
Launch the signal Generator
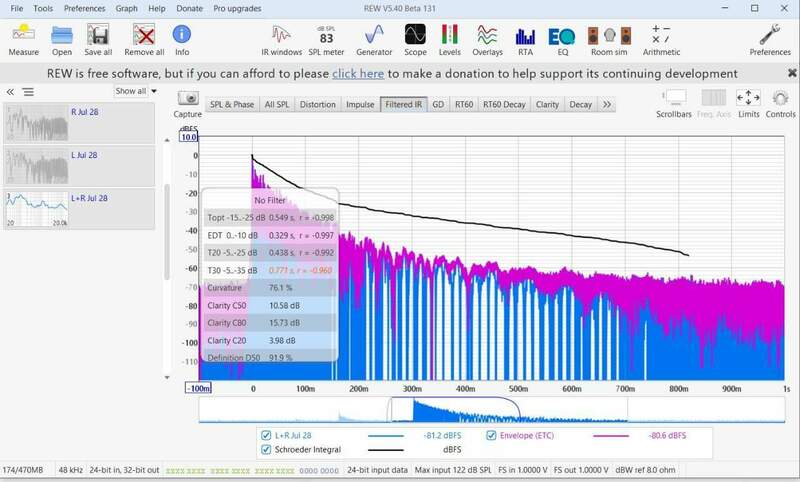[x=374, y=40]
